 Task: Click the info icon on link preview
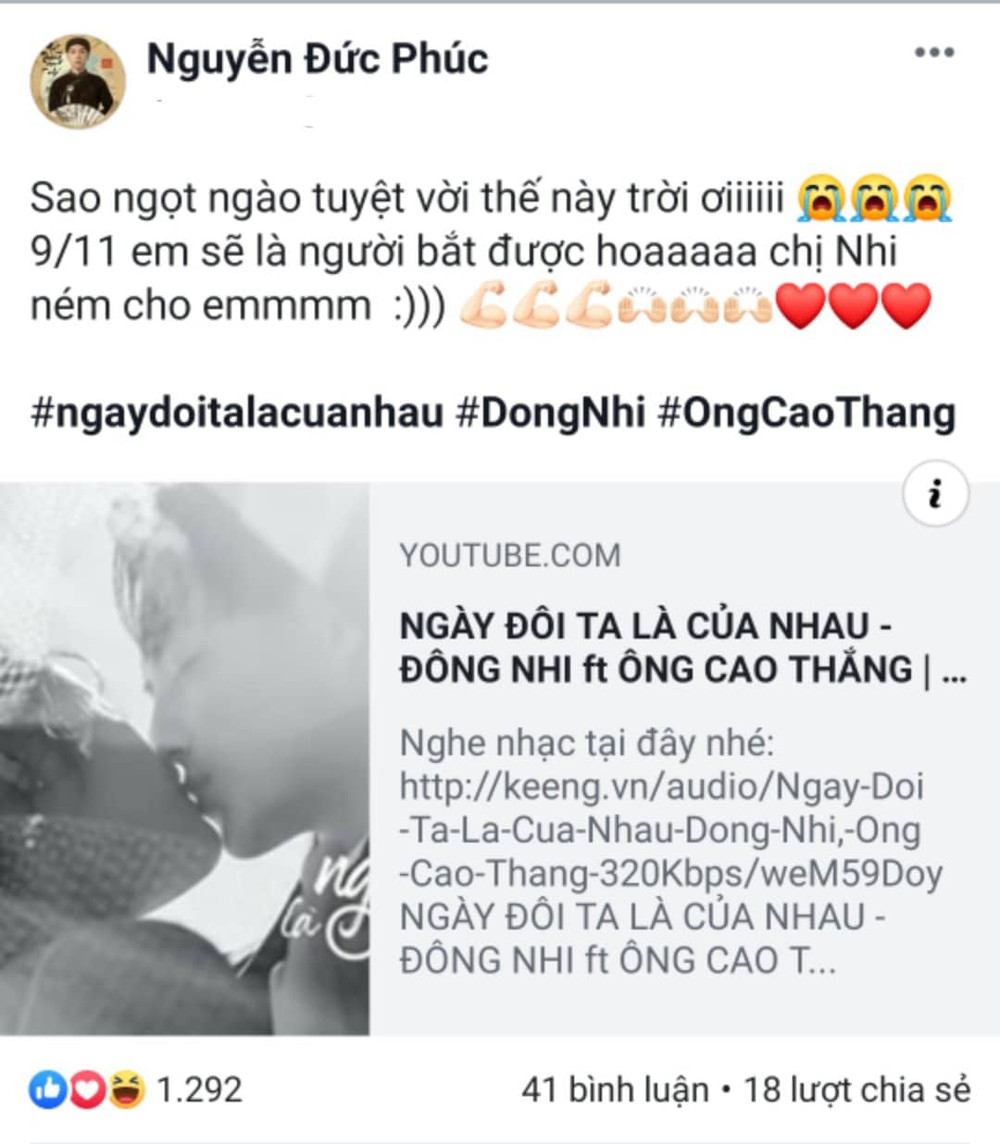coord(936,494)
